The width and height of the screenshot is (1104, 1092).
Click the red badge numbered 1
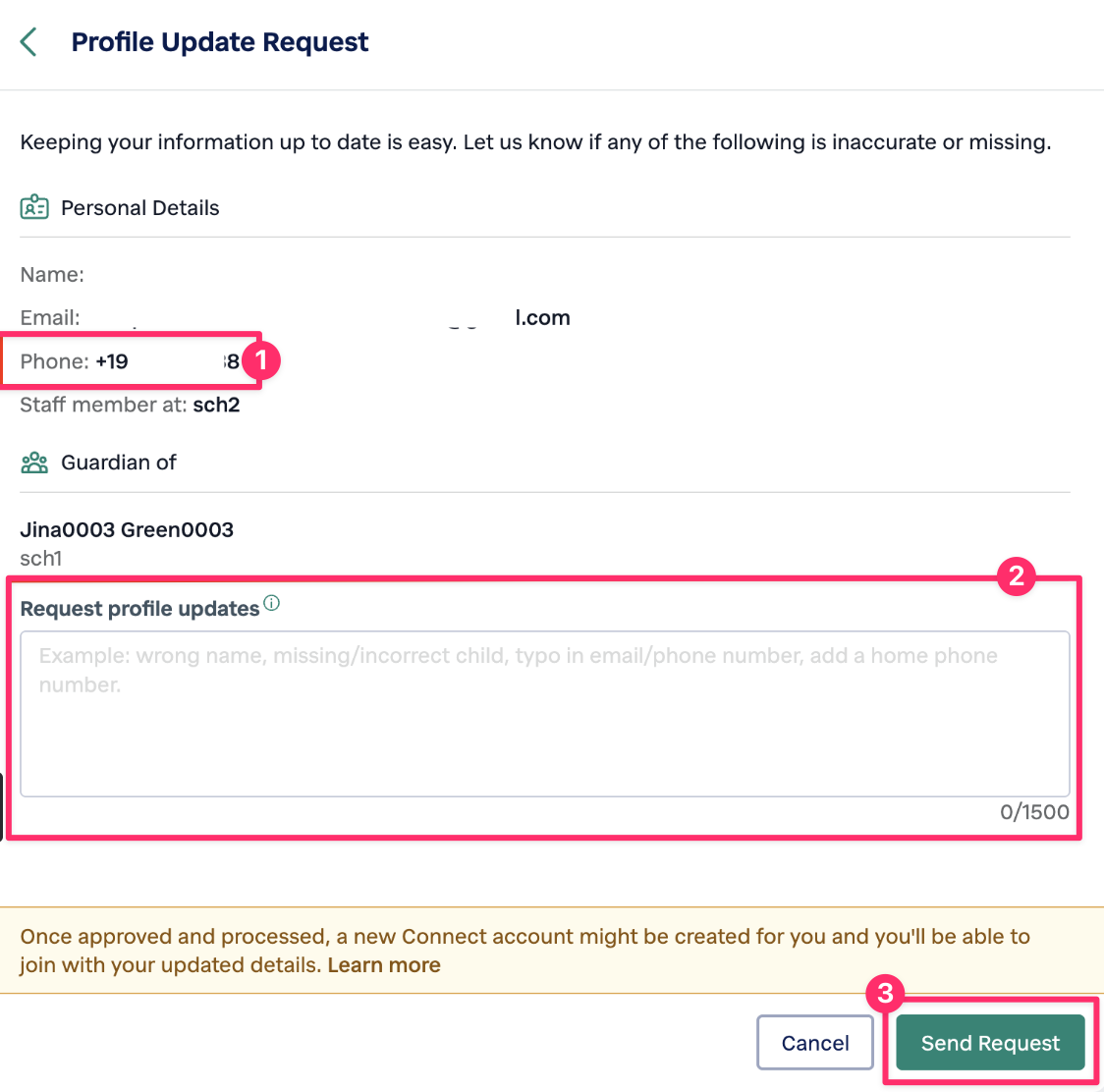pos(261,361)
